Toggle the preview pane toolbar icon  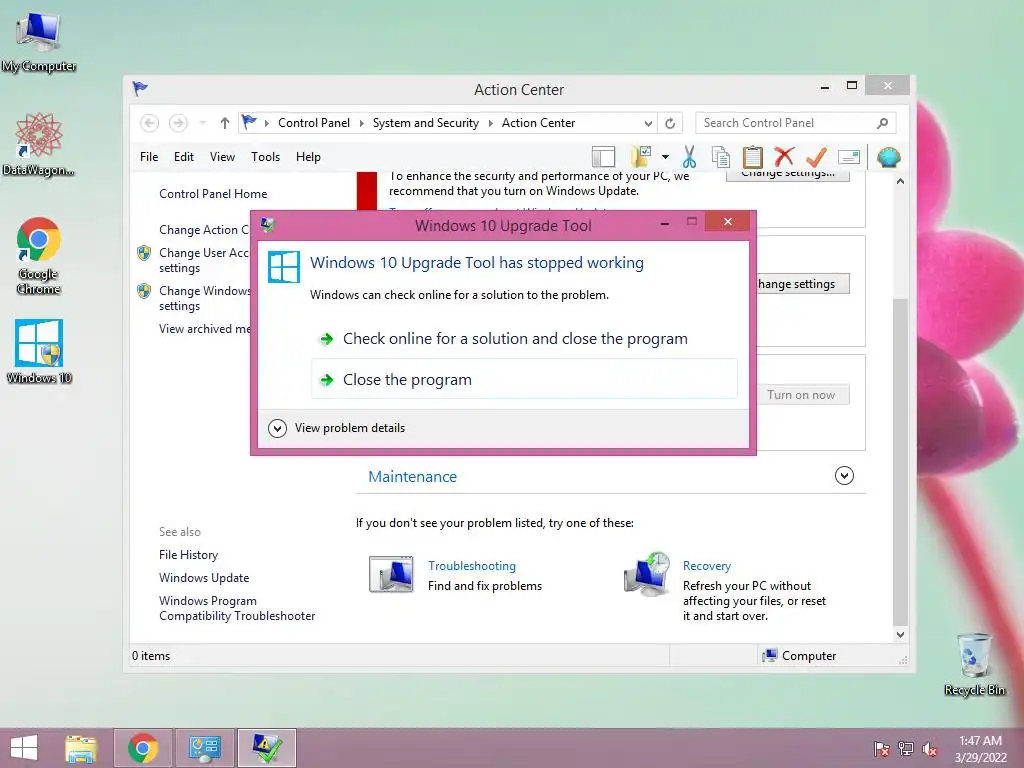603,157
